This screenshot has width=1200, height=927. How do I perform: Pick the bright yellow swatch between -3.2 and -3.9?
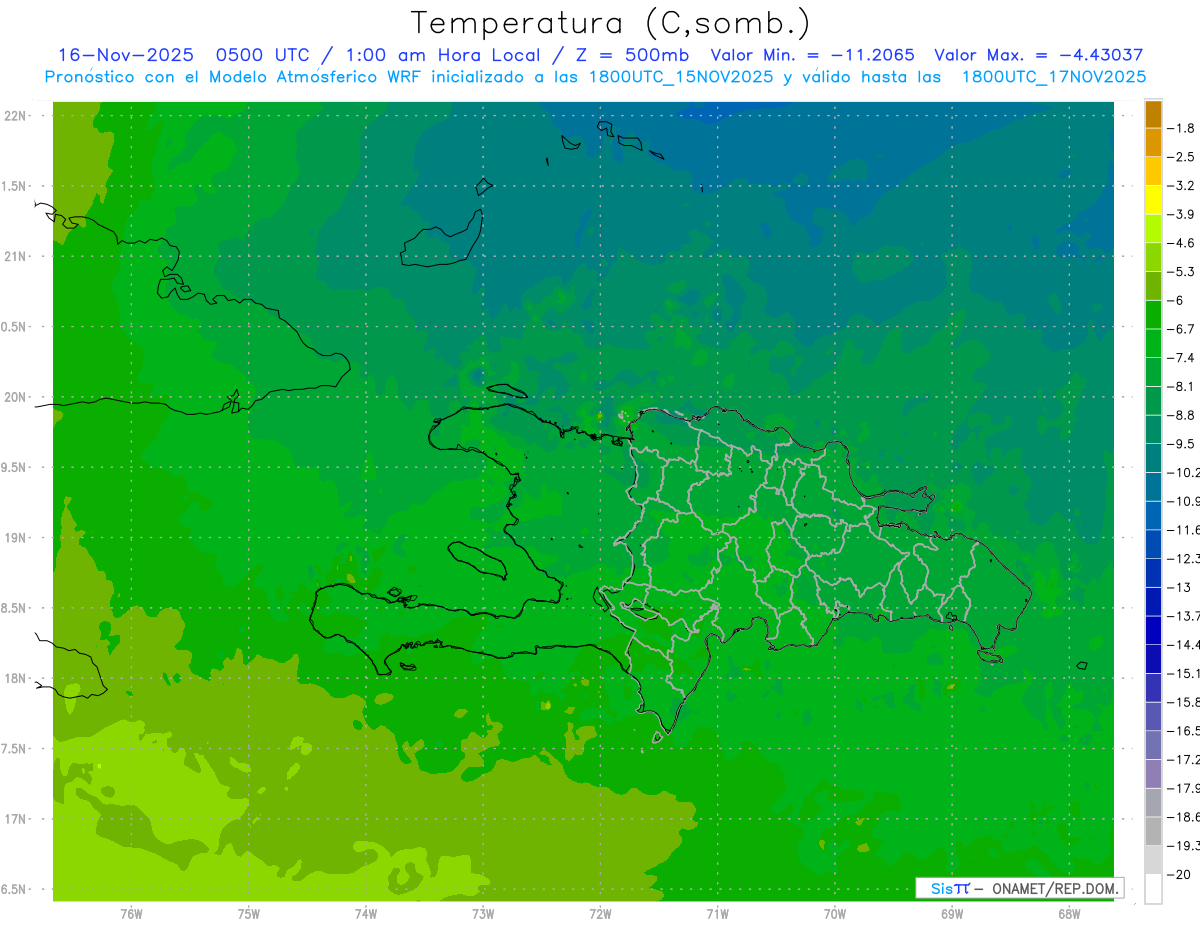(1153, 200)
